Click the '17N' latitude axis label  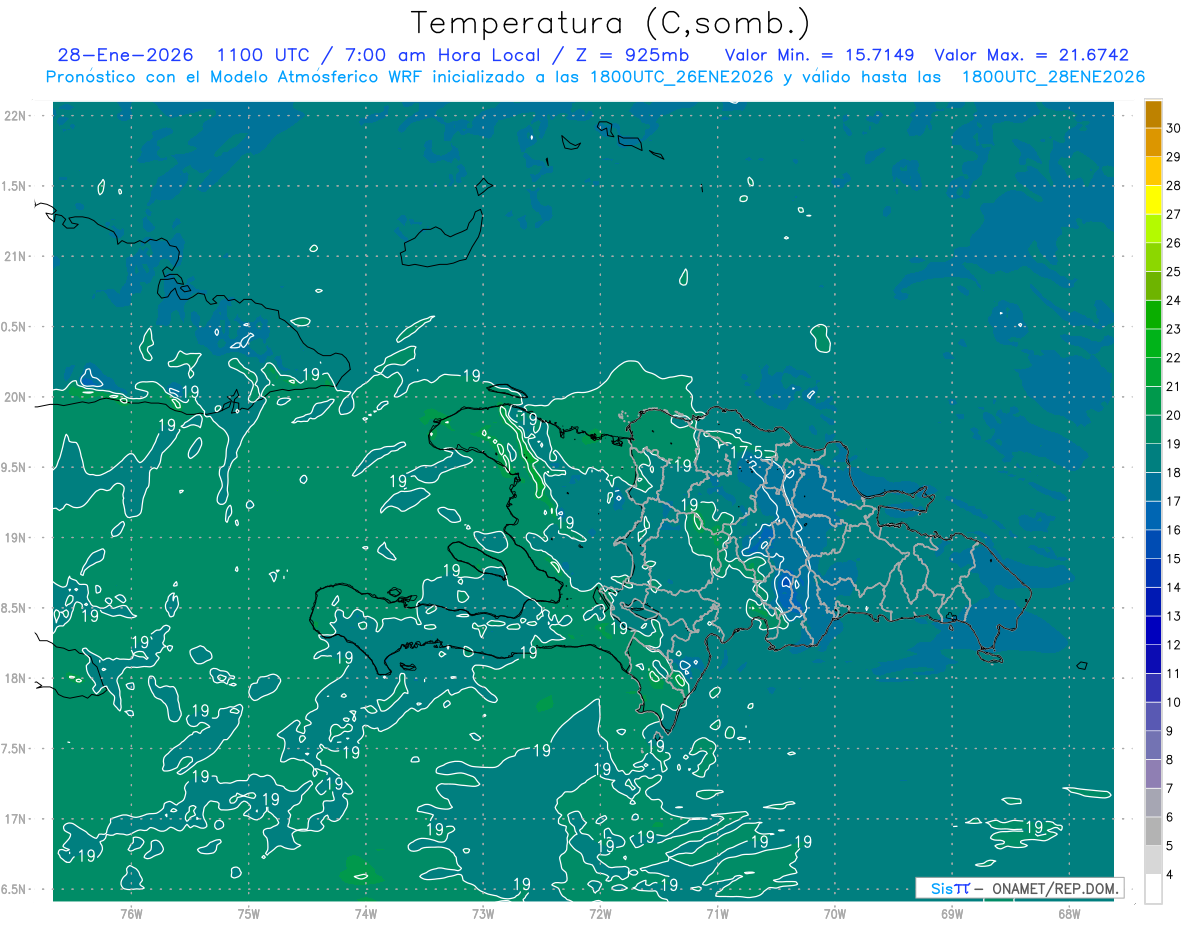pyautogui.click(x=15, y=819)
